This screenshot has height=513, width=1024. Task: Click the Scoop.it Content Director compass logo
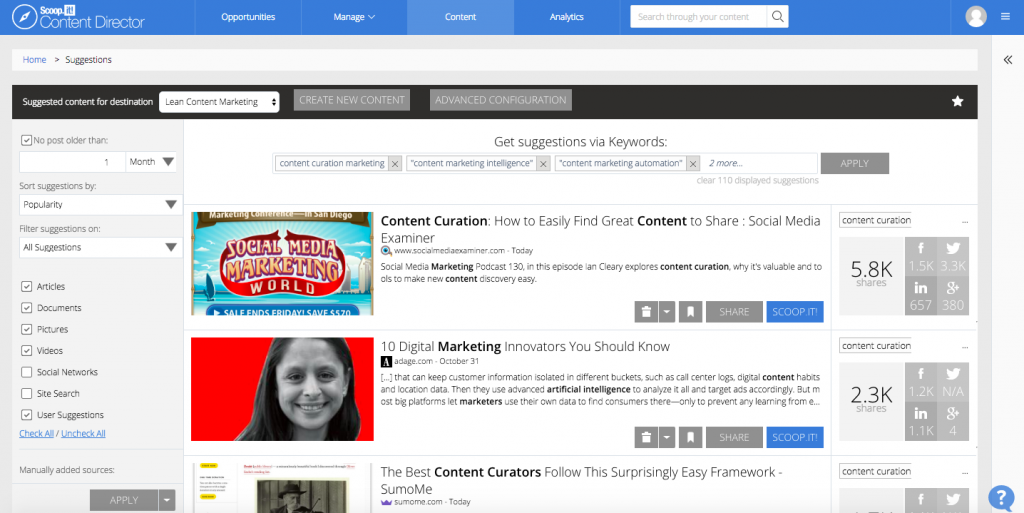[24, 17]
